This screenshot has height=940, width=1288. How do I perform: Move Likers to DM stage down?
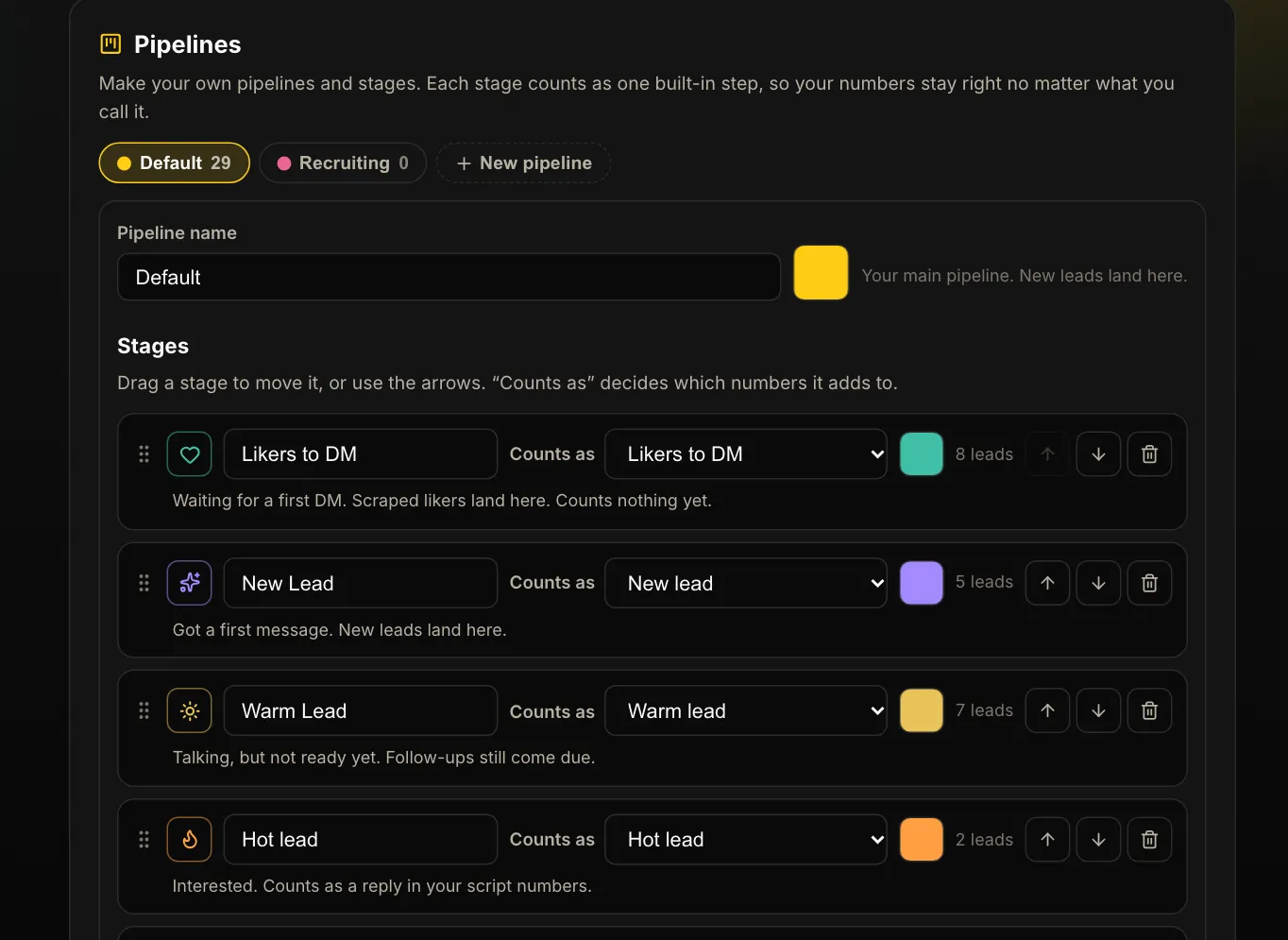[1098, 454]
